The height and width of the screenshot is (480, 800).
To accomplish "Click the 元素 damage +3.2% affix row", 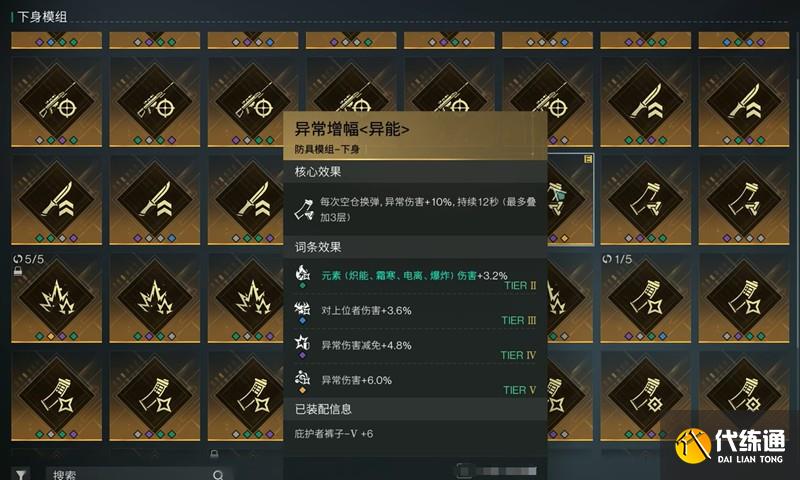I will click(415, 279).
